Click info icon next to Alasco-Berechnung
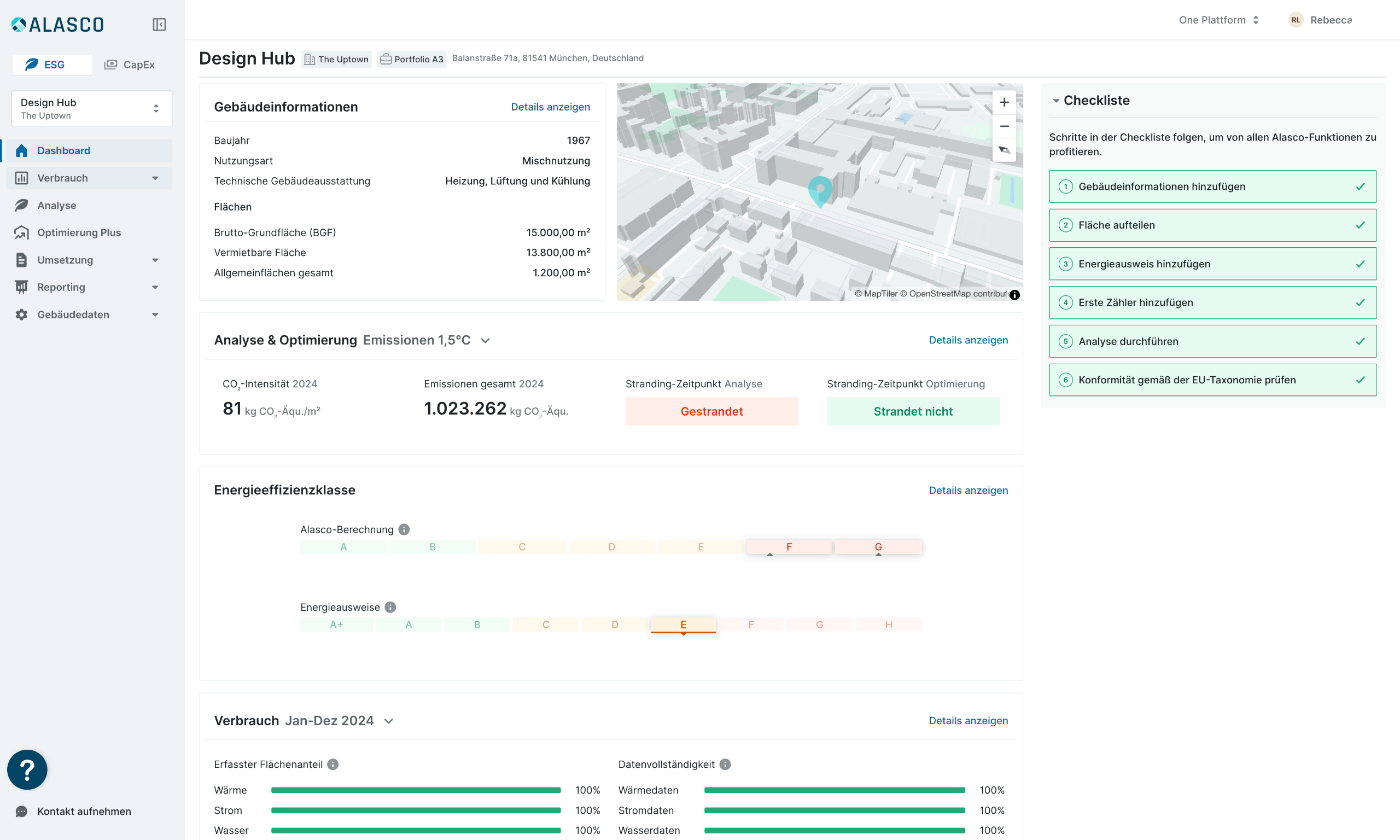 click(x=404, y=529)
